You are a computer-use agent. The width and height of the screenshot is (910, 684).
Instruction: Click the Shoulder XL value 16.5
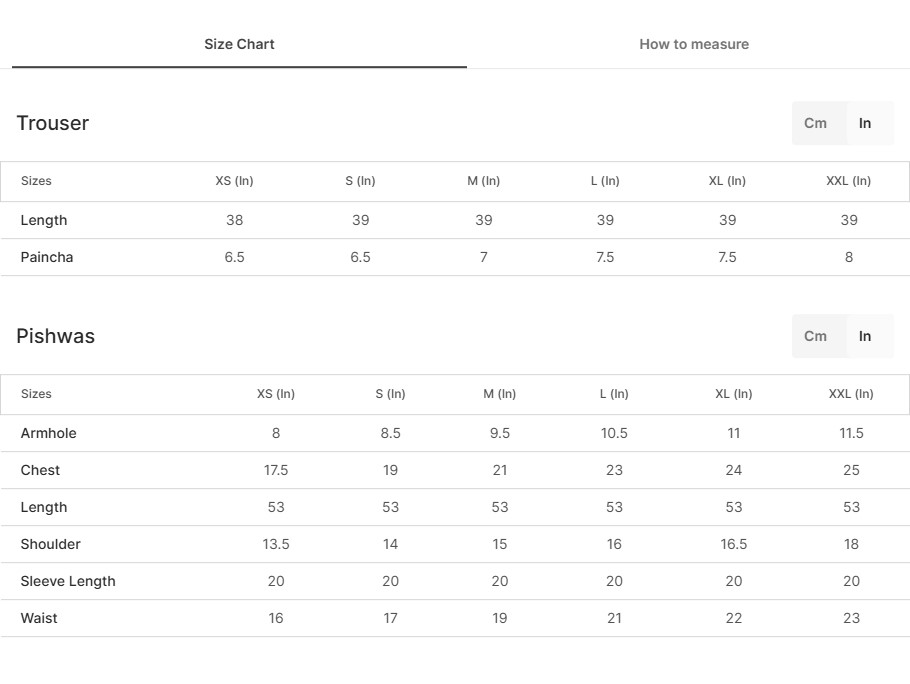click(734, 544)
